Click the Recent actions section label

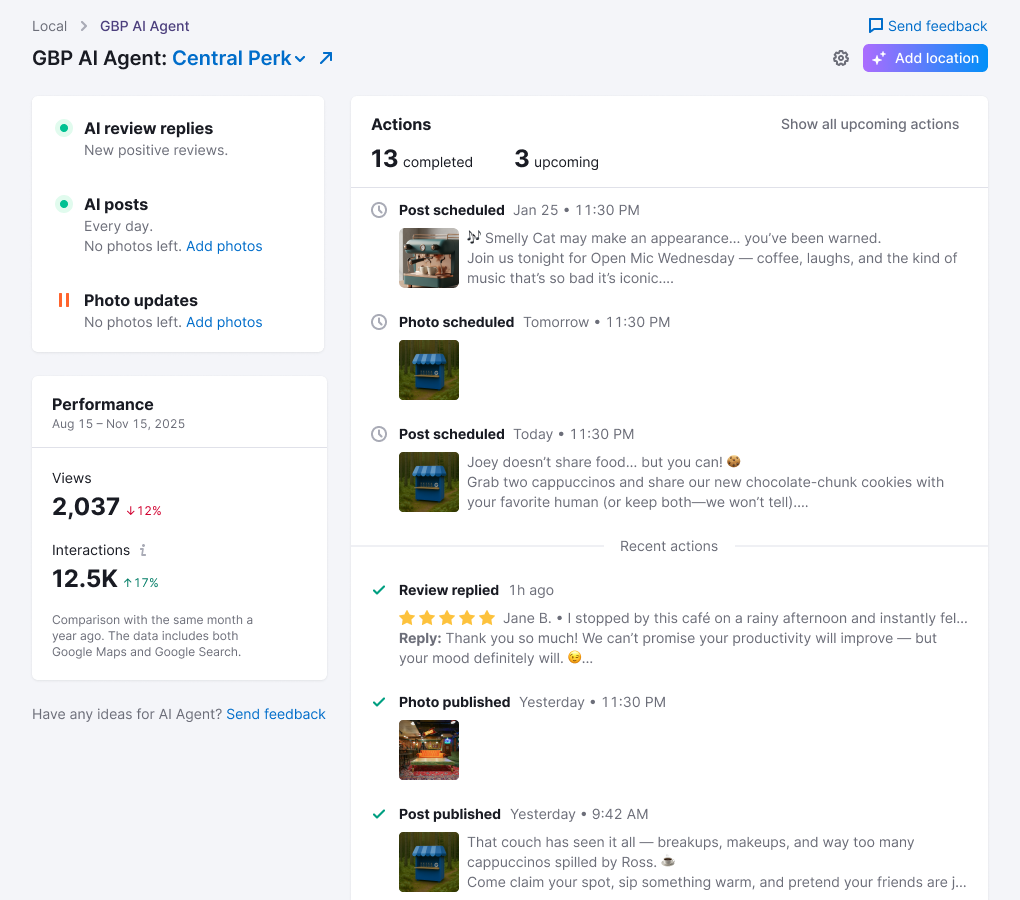point(669,546)
